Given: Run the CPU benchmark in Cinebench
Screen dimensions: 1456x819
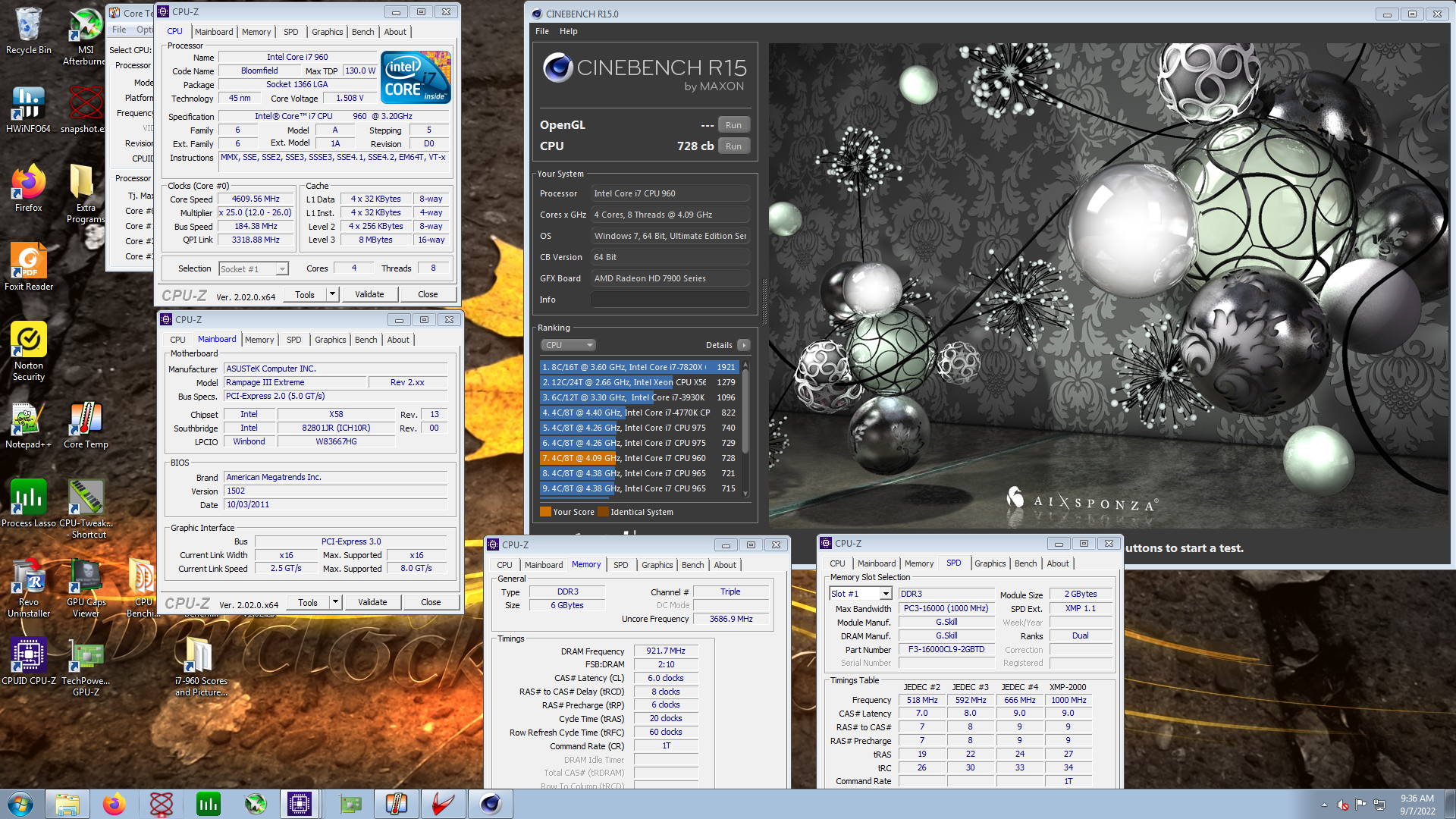Looking at the screenshot, I should point(733,146).
